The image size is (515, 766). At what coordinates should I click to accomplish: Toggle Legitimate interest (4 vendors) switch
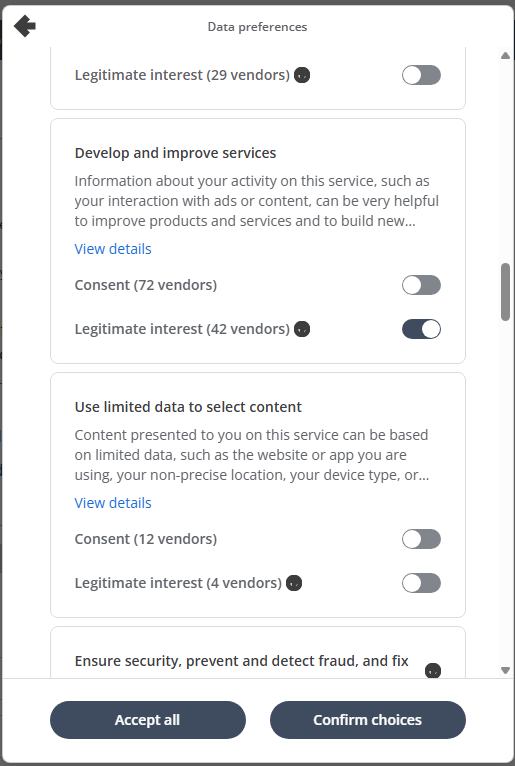pyautogui.click(x=421, y=583)
